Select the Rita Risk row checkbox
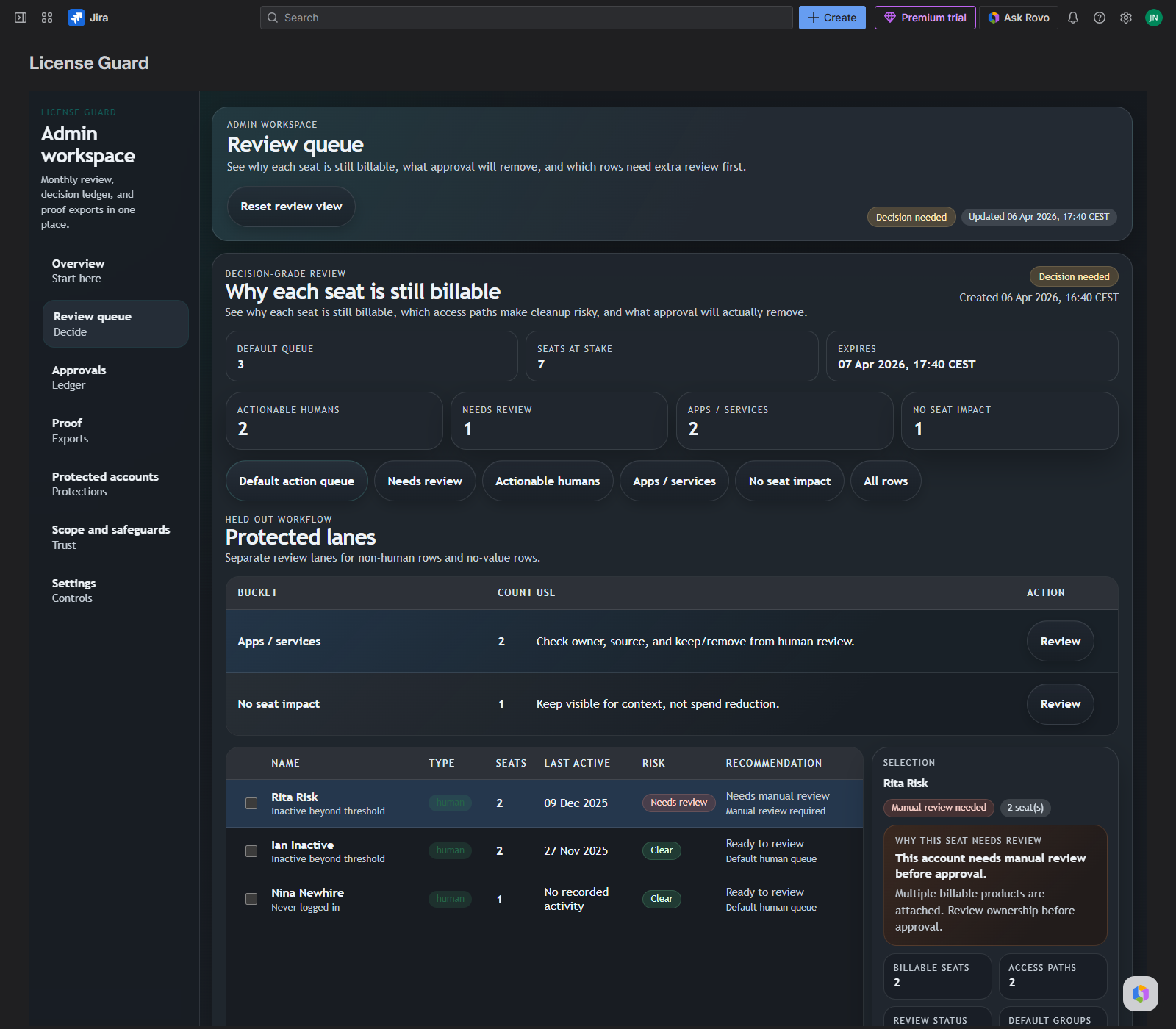Viewport: 1176px width, 1029px height. click(x=251, y=803)
